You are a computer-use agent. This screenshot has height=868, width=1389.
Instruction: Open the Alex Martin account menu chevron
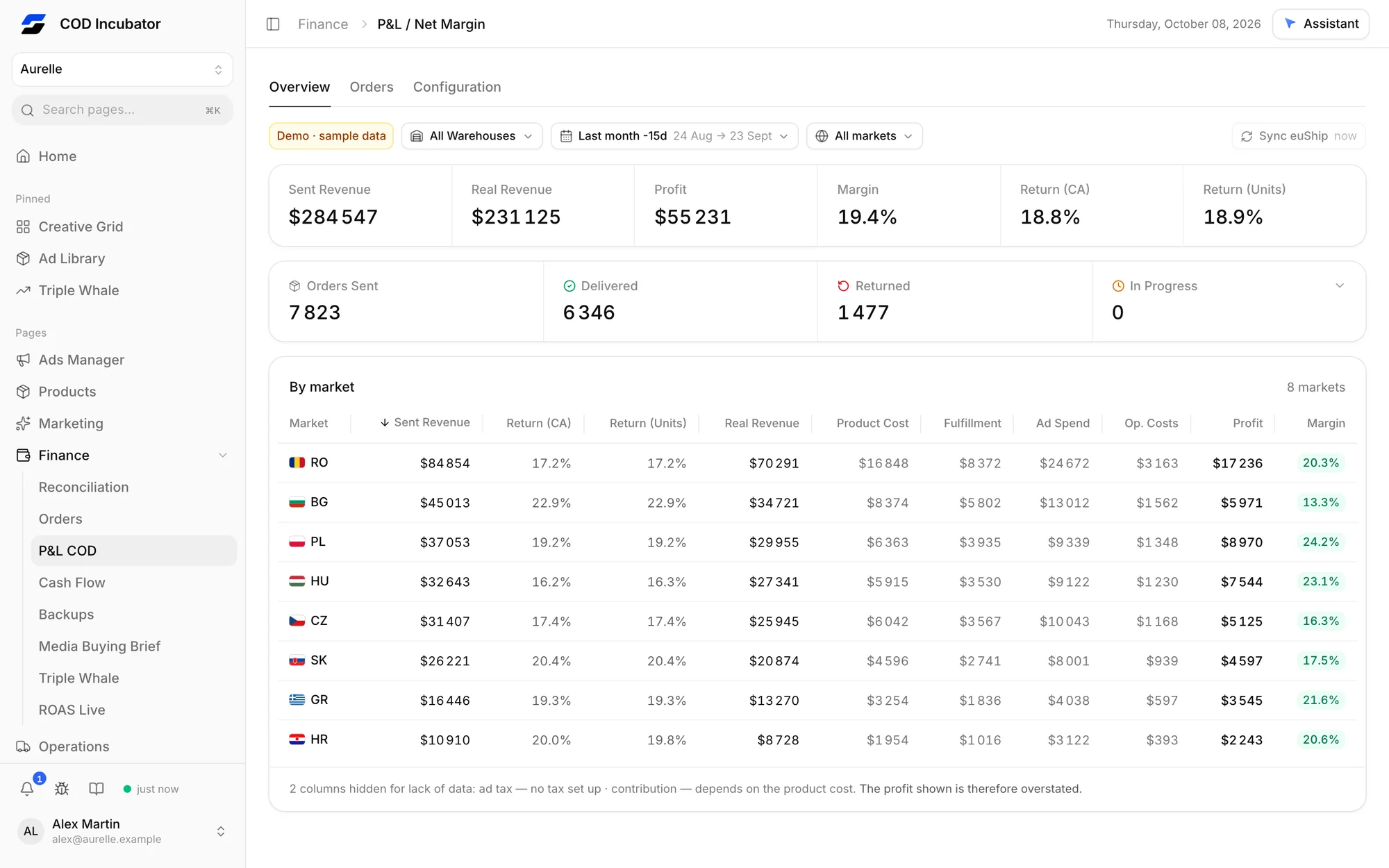coord(221,831)
